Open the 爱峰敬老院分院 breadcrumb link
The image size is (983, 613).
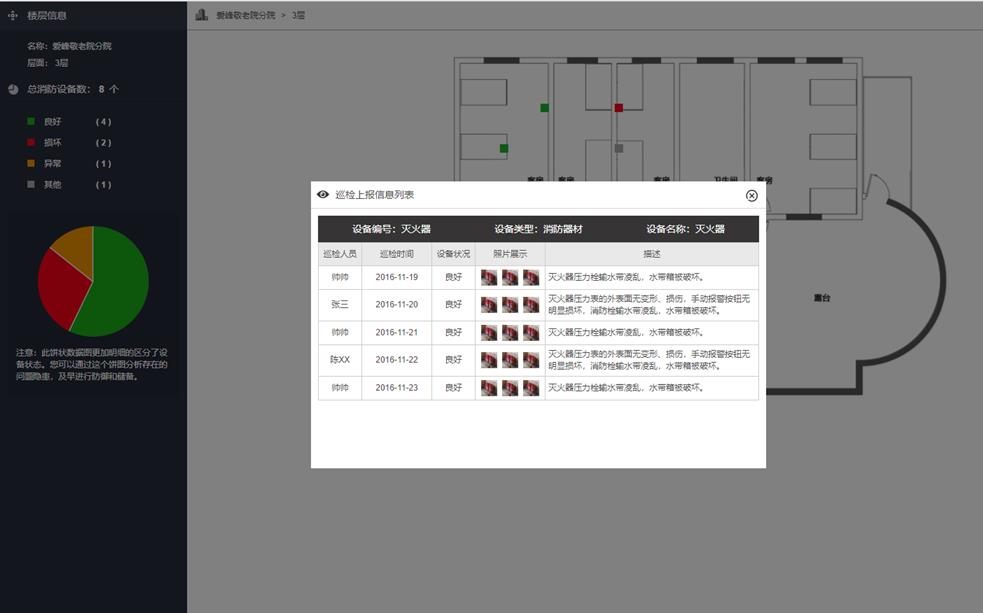coord(246,15)
